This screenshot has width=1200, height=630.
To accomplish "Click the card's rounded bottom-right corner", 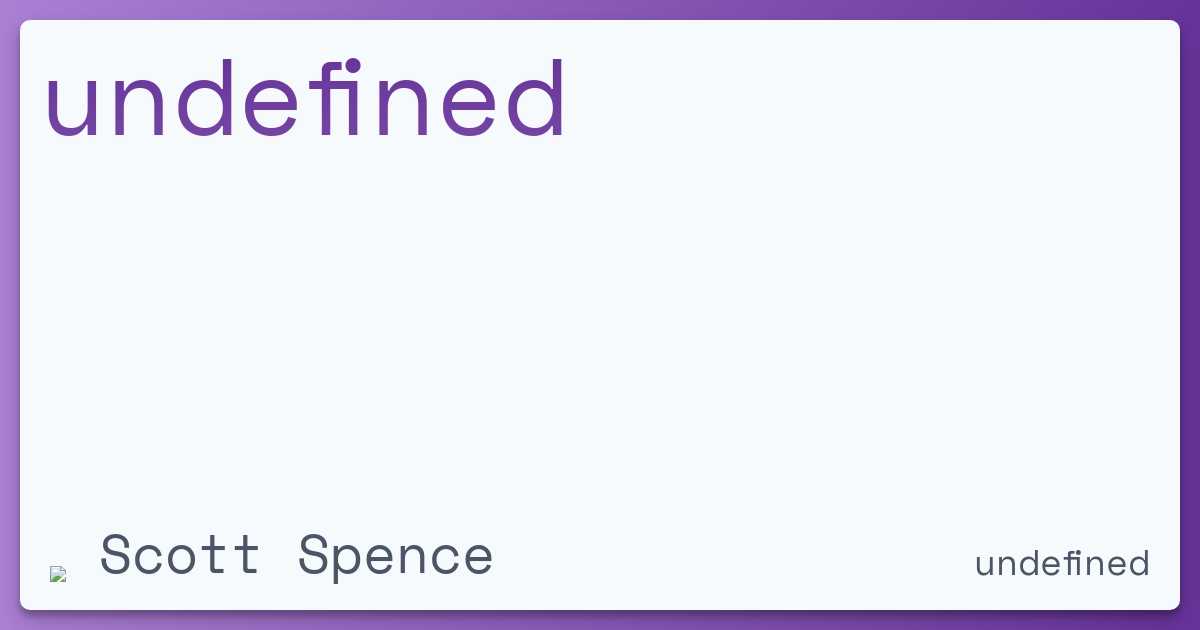I will (x=1176, y=605).
